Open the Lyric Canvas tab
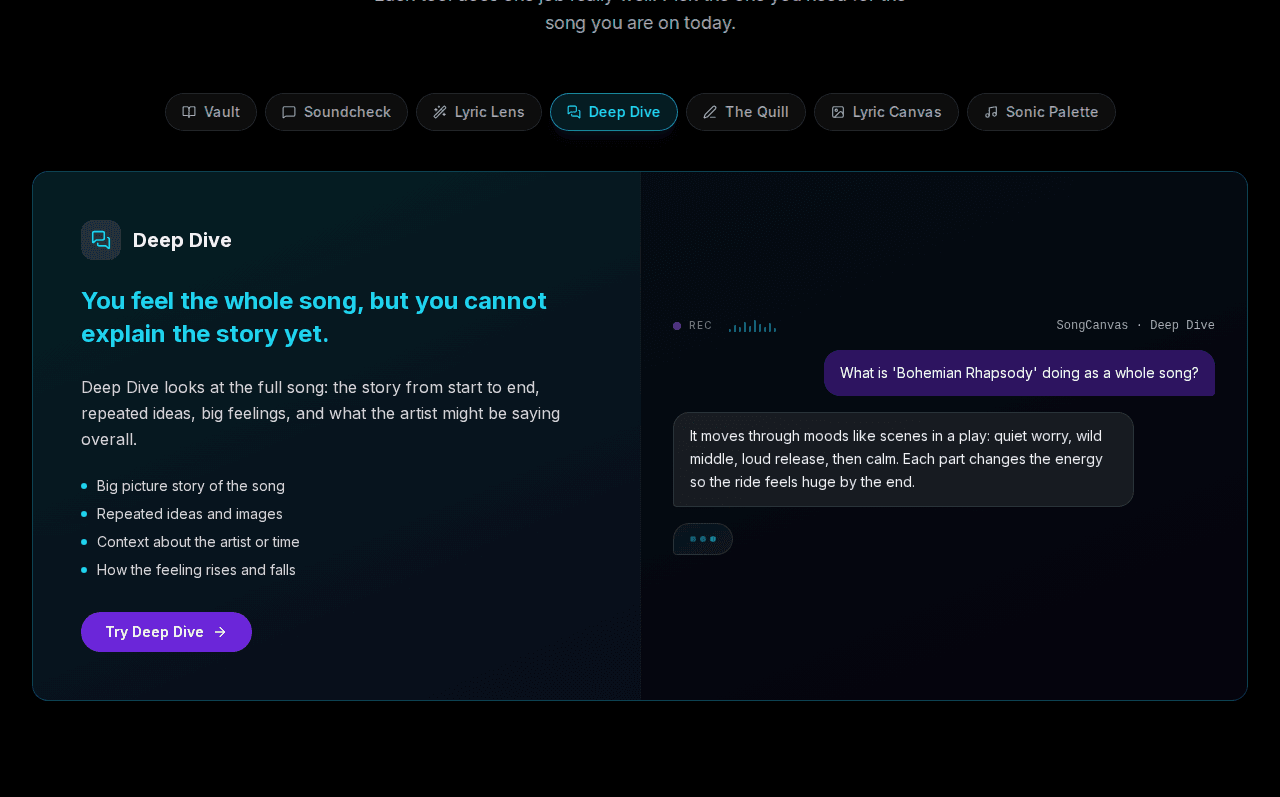 point(886,112)
